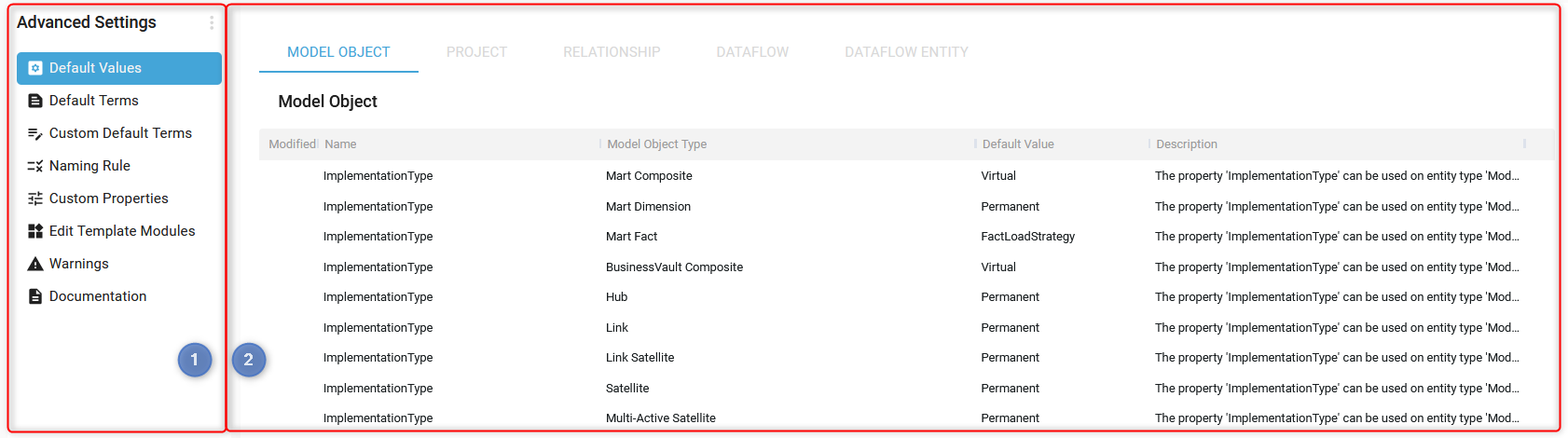Click the Default Values gear icon
This screenshot has width=1568, height=438.
35,68
